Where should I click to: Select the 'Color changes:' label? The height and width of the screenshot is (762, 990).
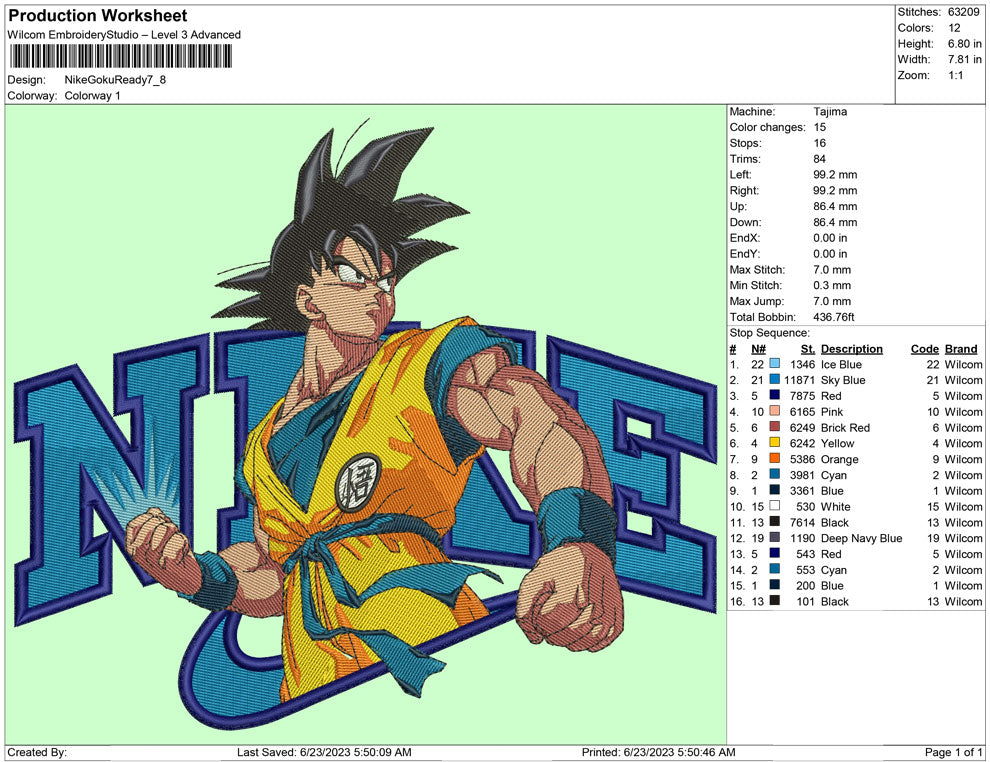click(x=768, y=127)
